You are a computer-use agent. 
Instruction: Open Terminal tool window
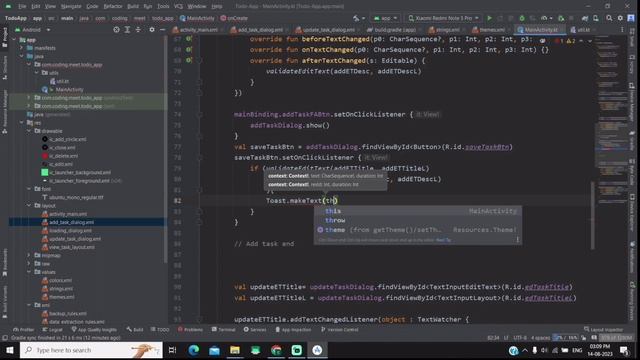(x=223, y=329)
